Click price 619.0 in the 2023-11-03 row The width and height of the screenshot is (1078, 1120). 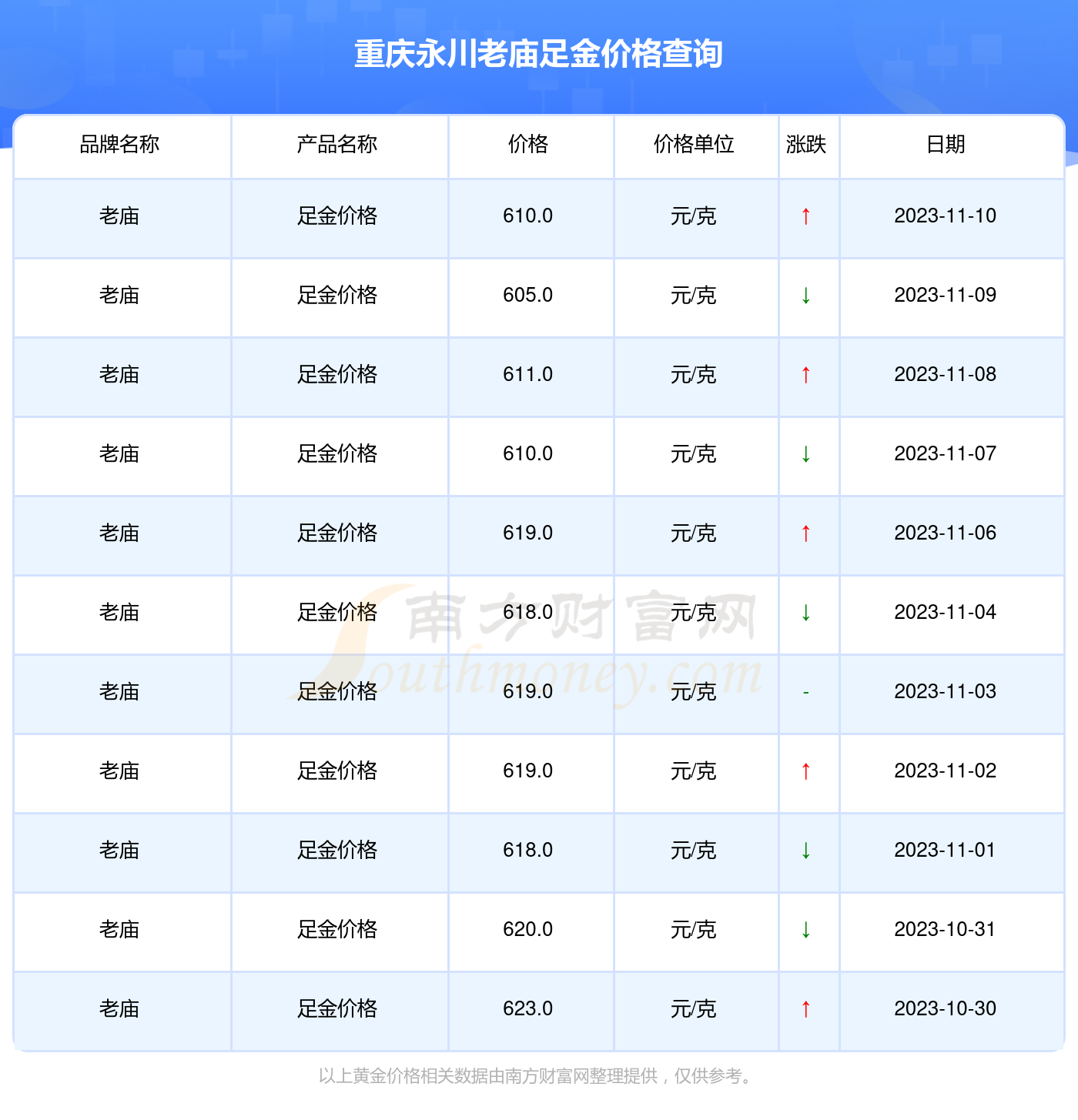click(x=528, y=692)
